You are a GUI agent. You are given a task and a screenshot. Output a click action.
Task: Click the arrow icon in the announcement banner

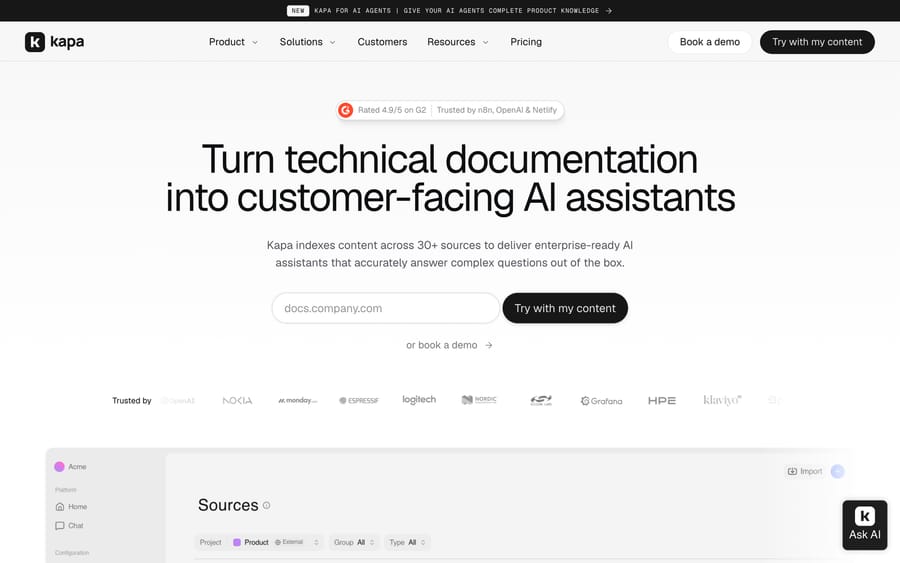pyautogui.click(x=608, y=10)
